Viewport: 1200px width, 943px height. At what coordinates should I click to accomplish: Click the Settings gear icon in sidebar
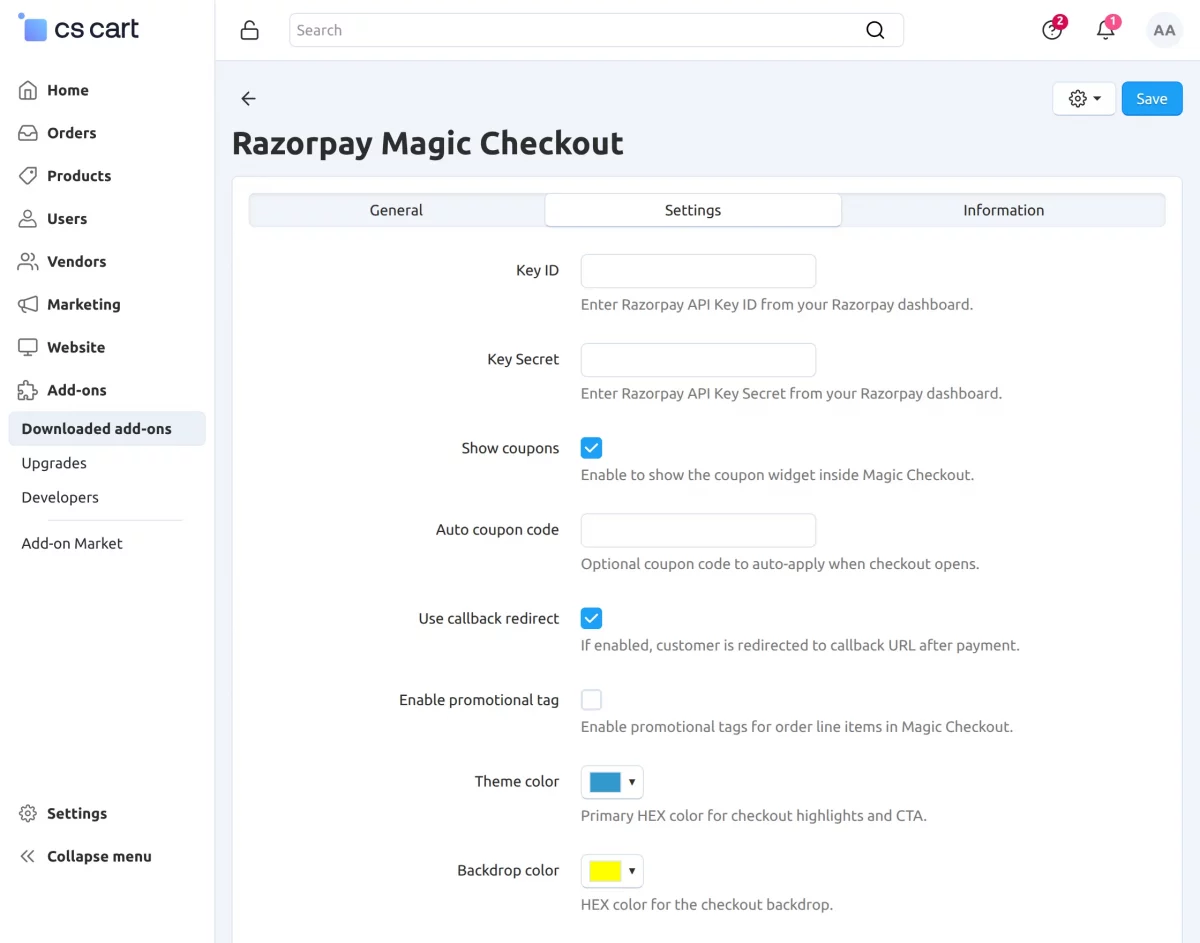28,814
